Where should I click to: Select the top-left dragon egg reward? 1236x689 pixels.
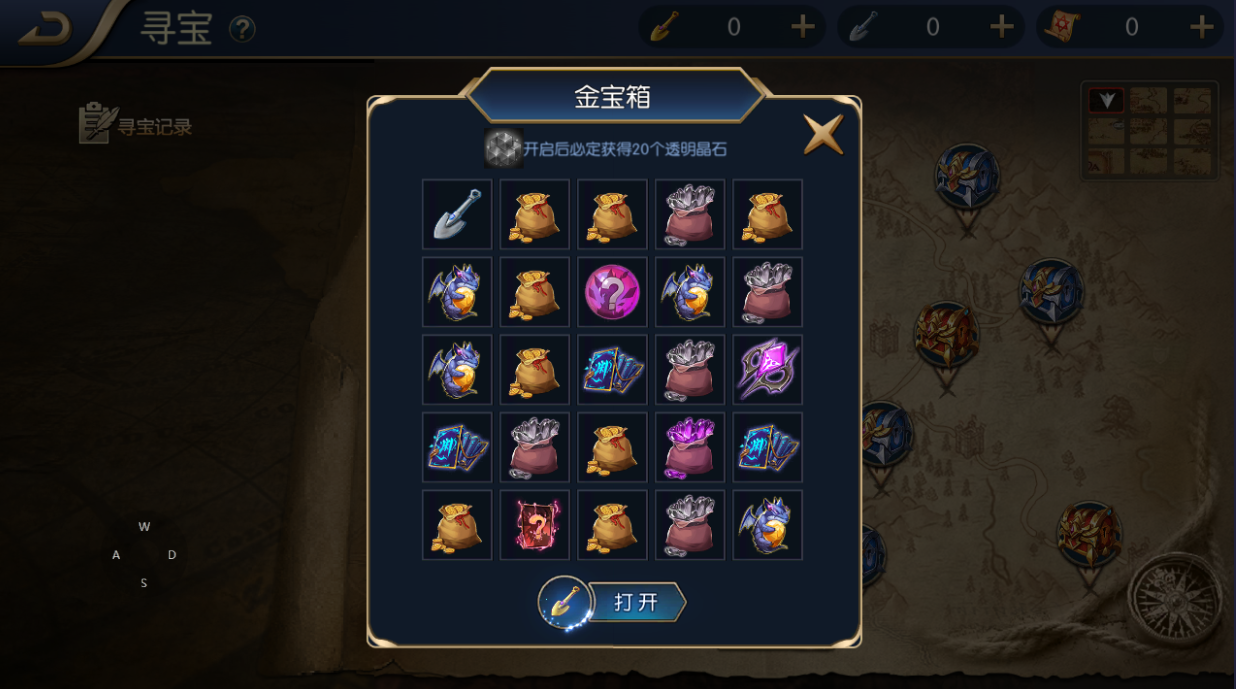click(x=457, y=292)
